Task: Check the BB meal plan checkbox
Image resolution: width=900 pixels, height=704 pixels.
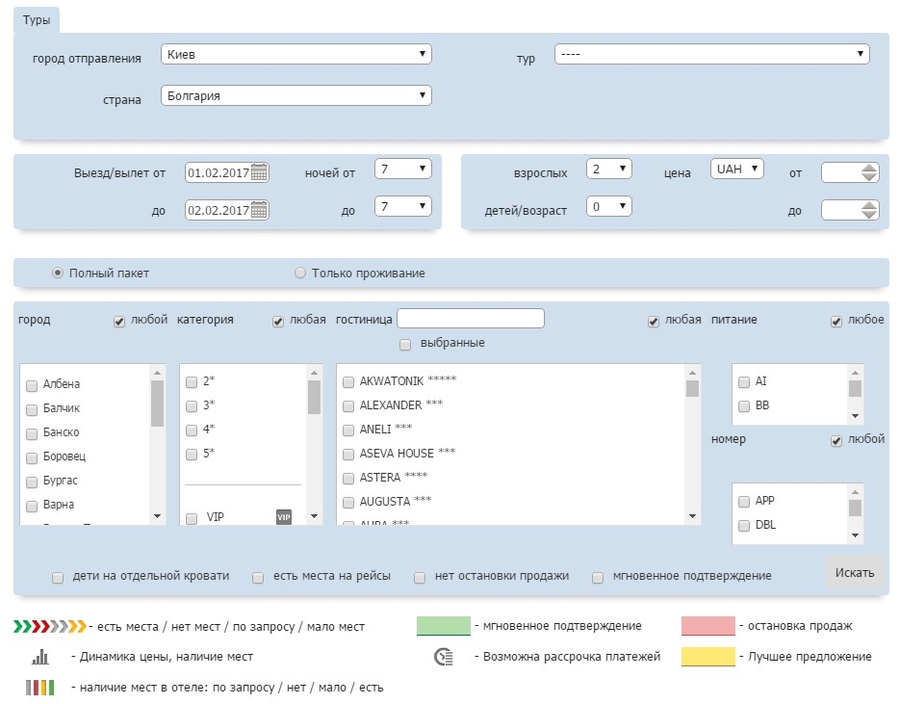Action: pos(744,406)
